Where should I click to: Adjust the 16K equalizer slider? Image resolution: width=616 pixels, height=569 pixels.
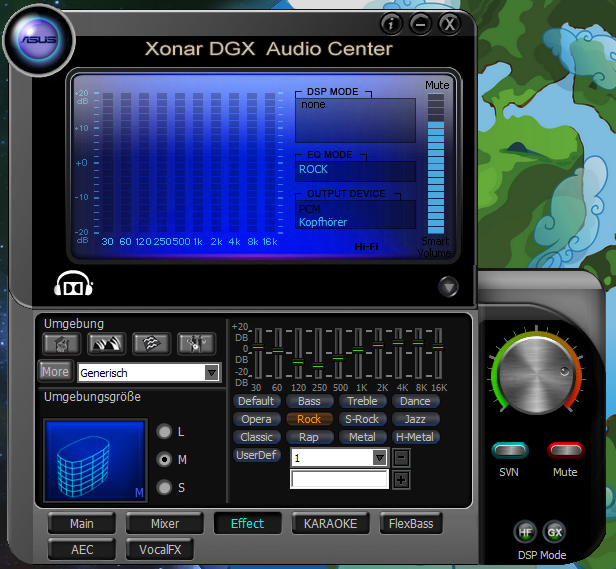(438, 347)
